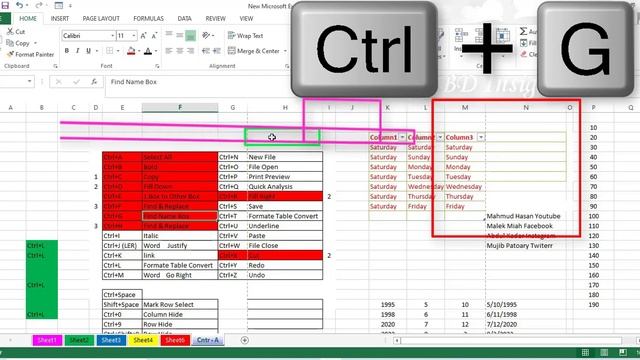
Task: Click cell containing Quick Analysis
Action: click(x=285, y=187)
